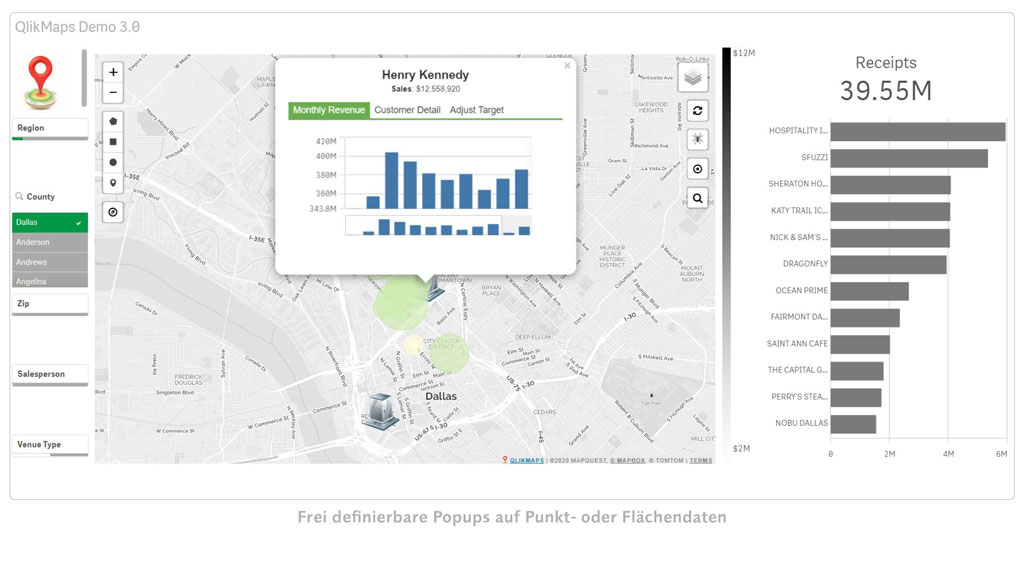Click the spider icon button
This screenshot has height=567, width=1024.
point(697,139)
